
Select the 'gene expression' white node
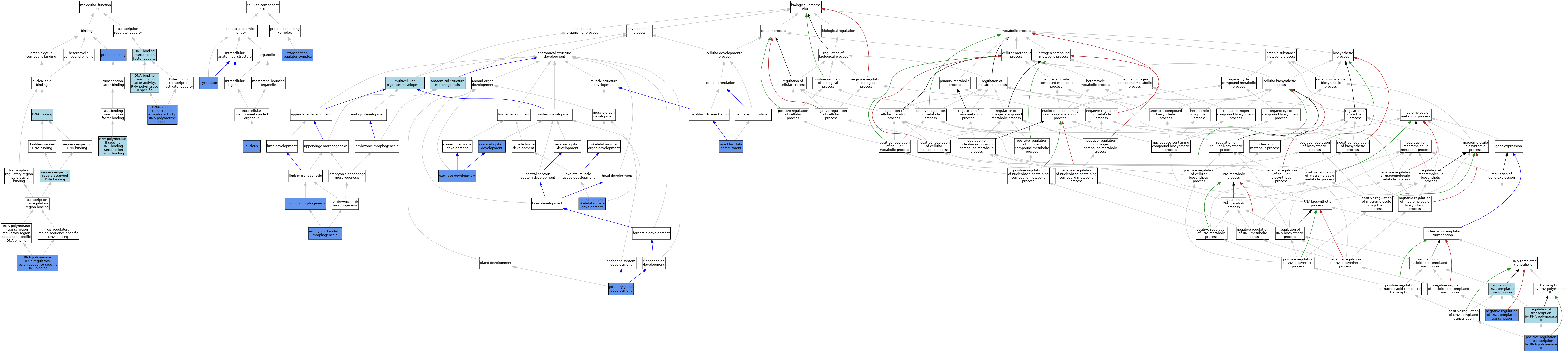1508,146
